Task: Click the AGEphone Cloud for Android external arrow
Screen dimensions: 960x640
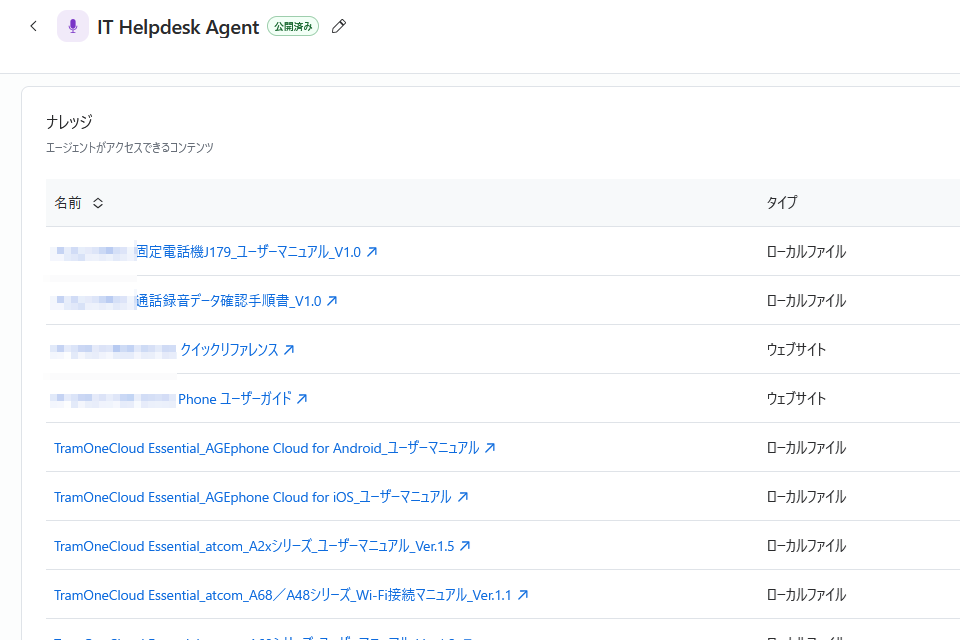Action: coord(490,448)
